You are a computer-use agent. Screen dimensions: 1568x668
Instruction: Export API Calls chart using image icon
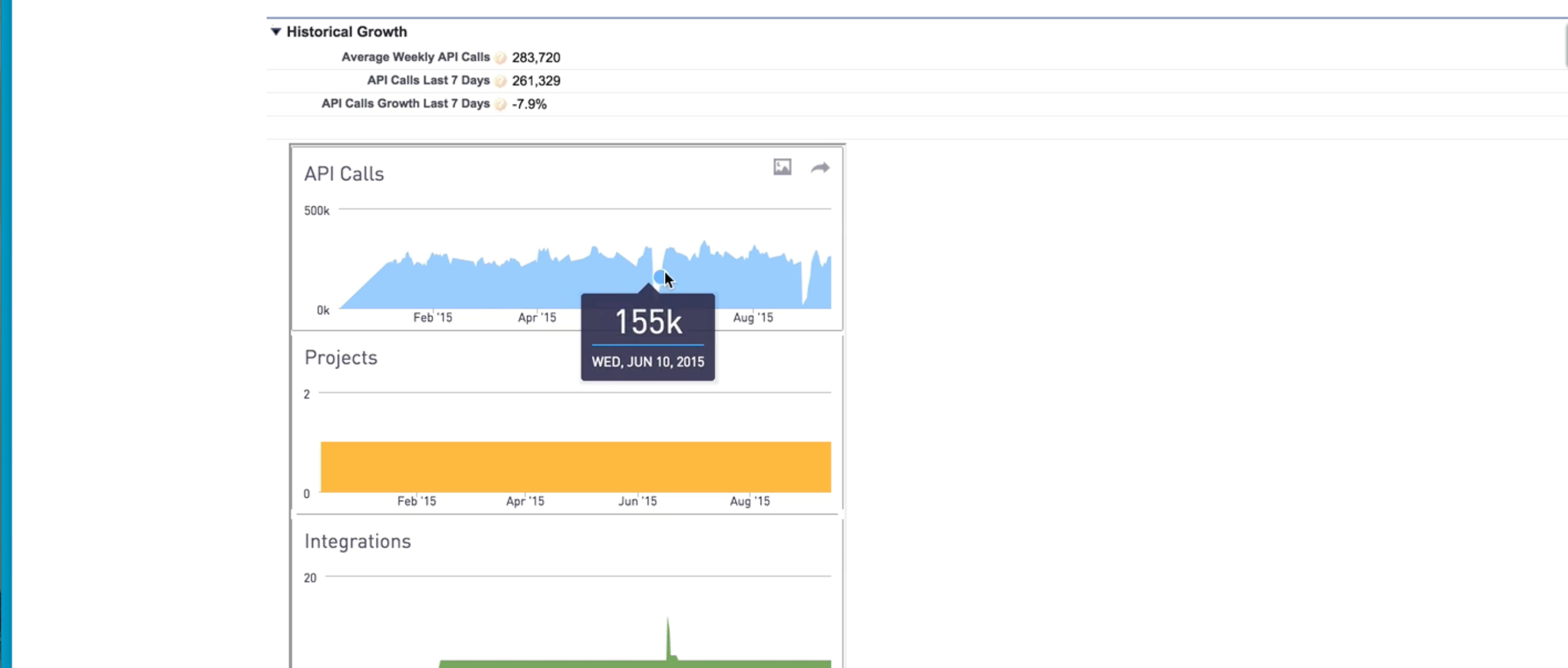pyautogui.click(x=782, y=167)
